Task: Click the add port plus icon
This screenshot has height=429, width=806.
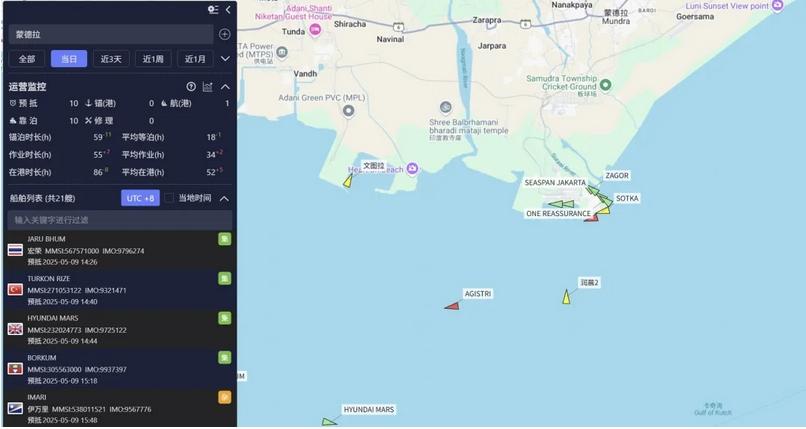Action: click(x=225, y=34)
